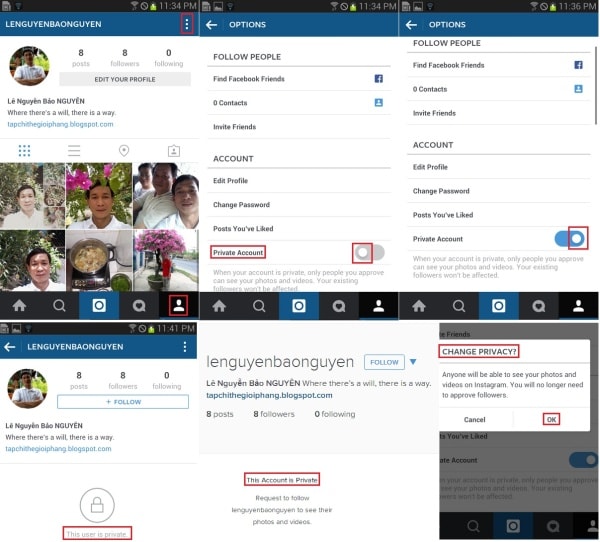This screenshot has height=542, width=600.
Task: Click the + FOLLOW button on mobile profile
Action: click(x=123, y=402)
